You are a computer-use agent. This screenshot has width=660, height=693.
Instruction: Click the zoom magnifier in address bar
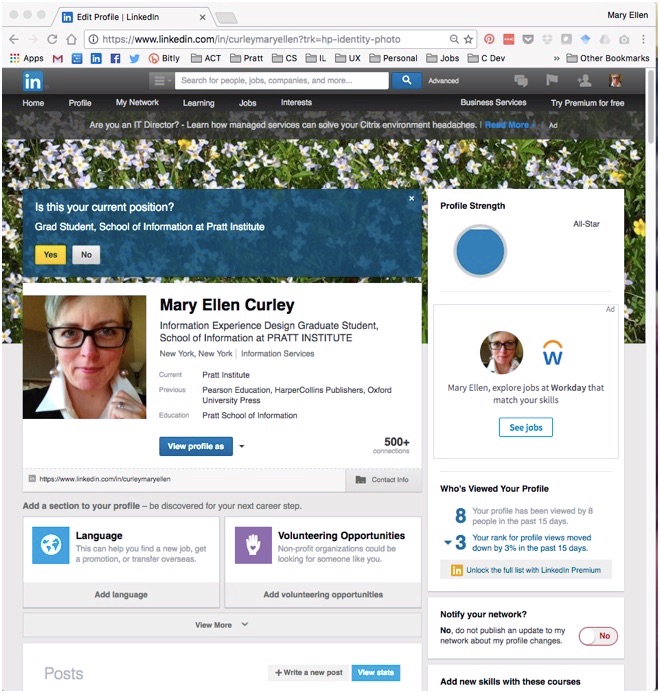[x=454, y=39]
